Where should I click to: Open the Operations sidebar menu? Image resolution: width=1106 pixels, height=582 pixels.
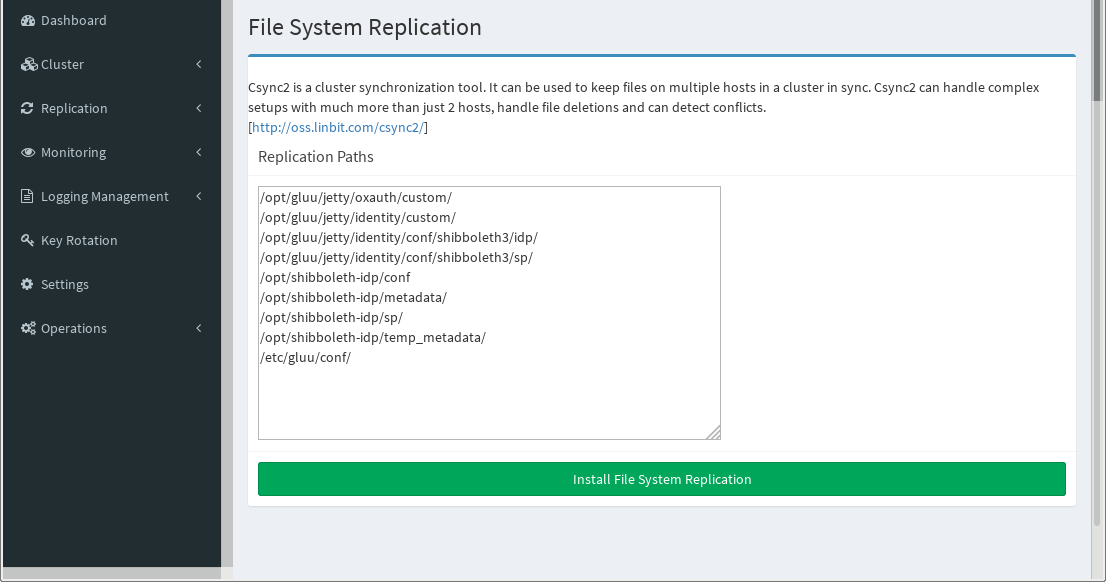111,328
